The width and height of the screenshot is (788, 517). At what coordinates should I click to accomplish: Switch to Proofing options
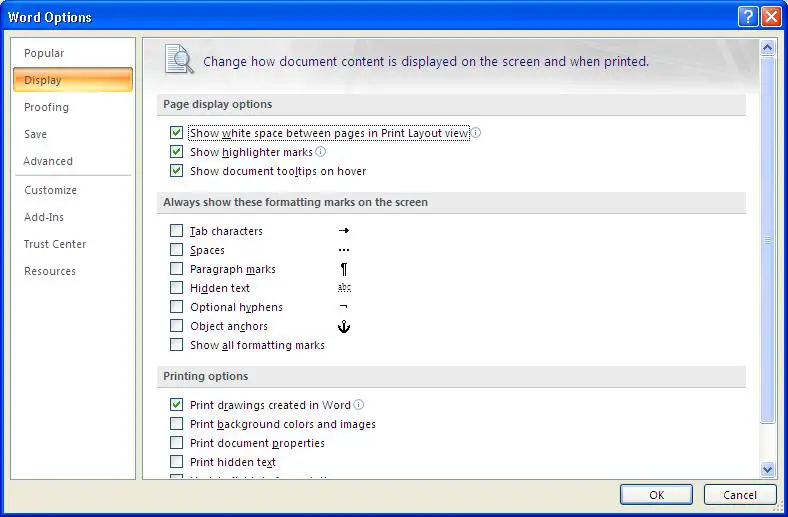(x=73, y=107)
